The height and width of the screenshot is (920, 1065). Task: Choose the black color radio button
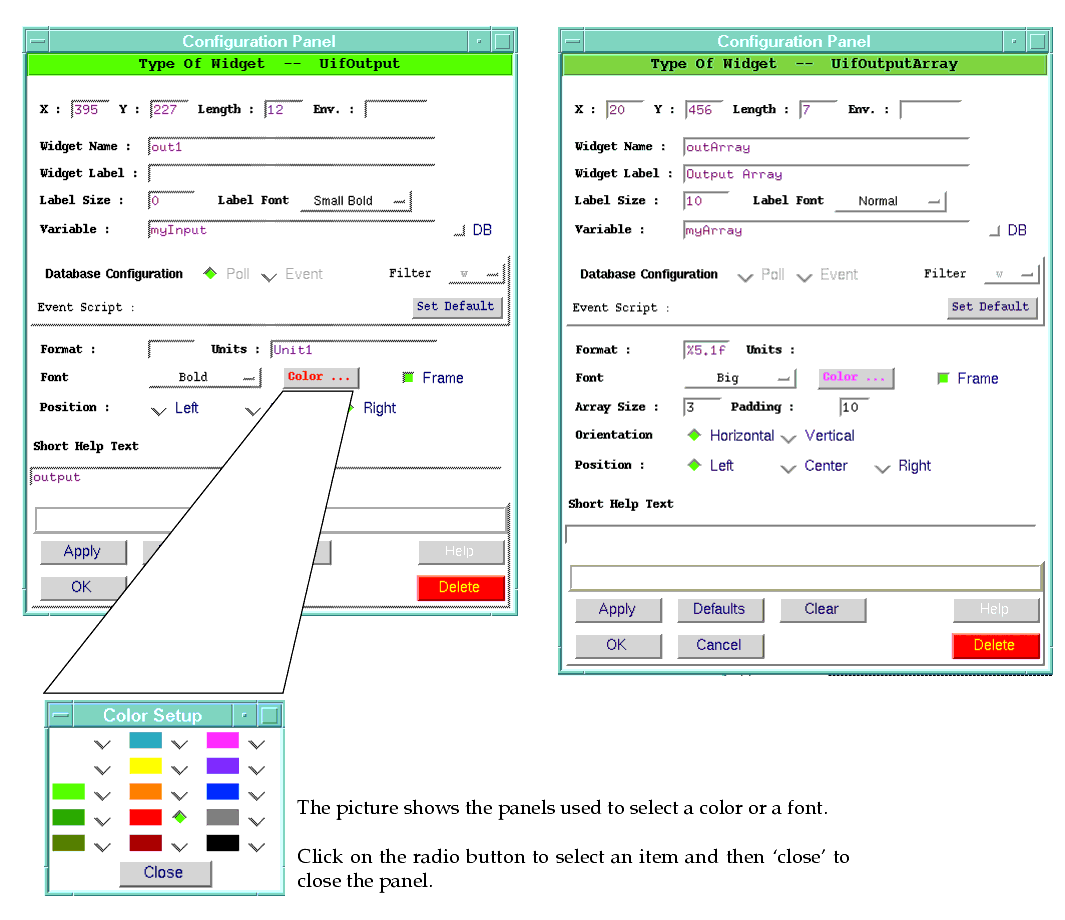pyautogui.click(x=257, y=845)
